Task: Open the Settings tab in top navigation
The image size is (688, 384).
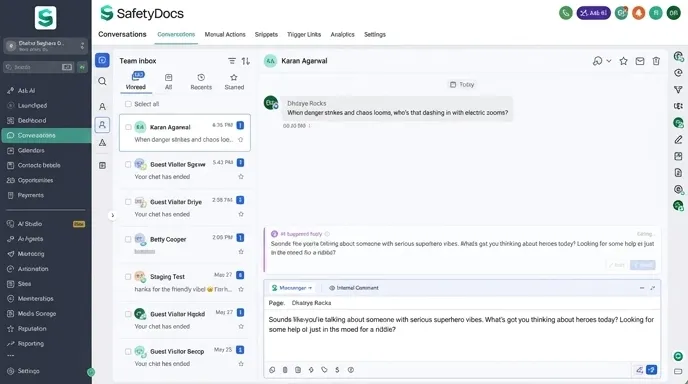Action: pos(375,34)
